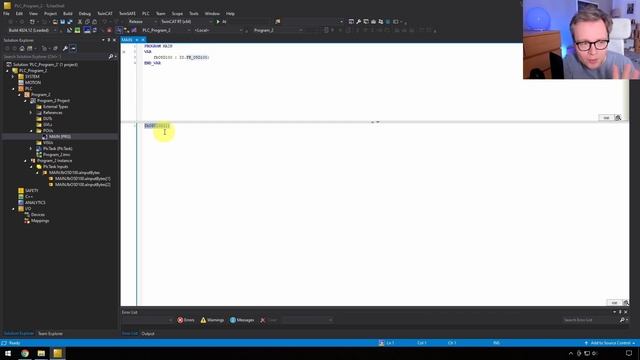Click the Save All toolbar icon
The image size is (640, 360).
[70, 22]
